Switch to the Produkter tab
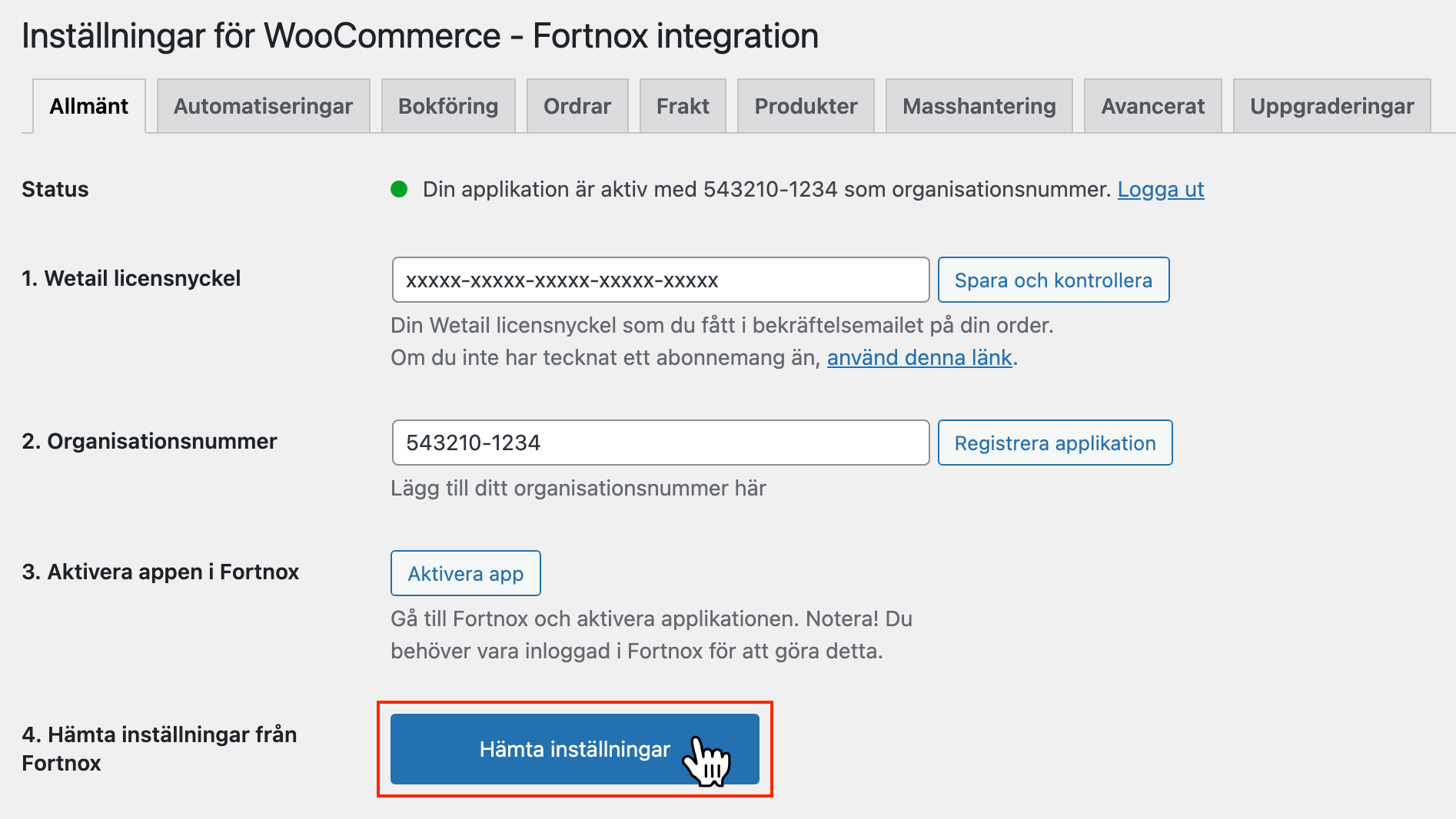The image size is (1456, 819). pos(805,106)
